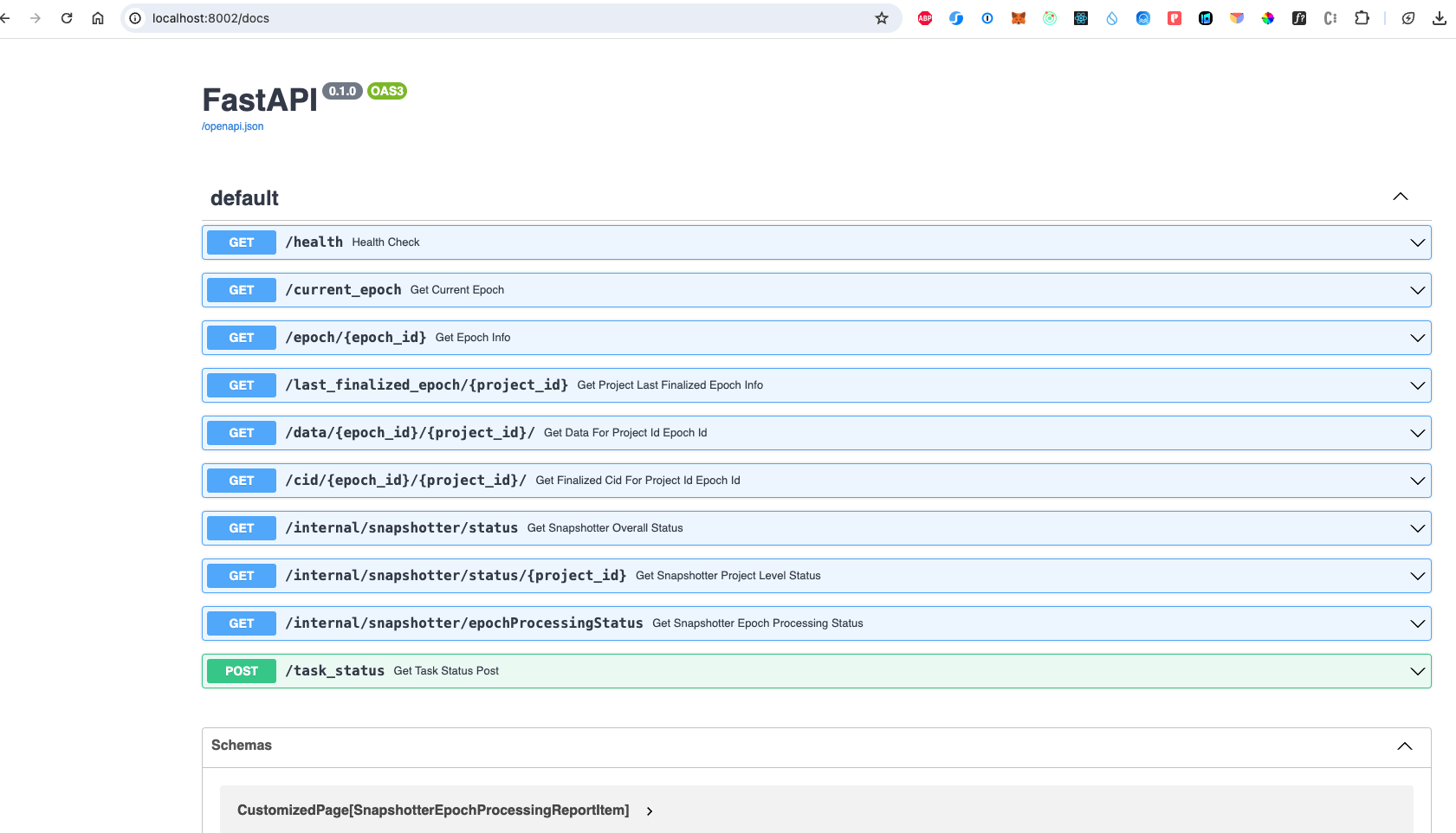The image size is (1456, 833).
Task: Click 'Get Finalized Cid For Project Id Epoch Id' text
Action: pyautogui.click(x=638, y=481)
